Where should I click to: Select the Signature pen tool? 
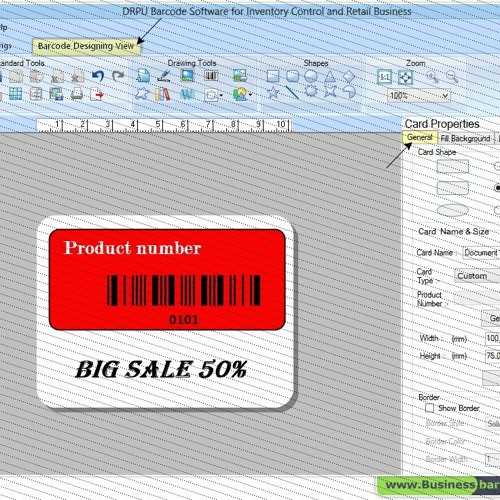[x=165, y=76]
